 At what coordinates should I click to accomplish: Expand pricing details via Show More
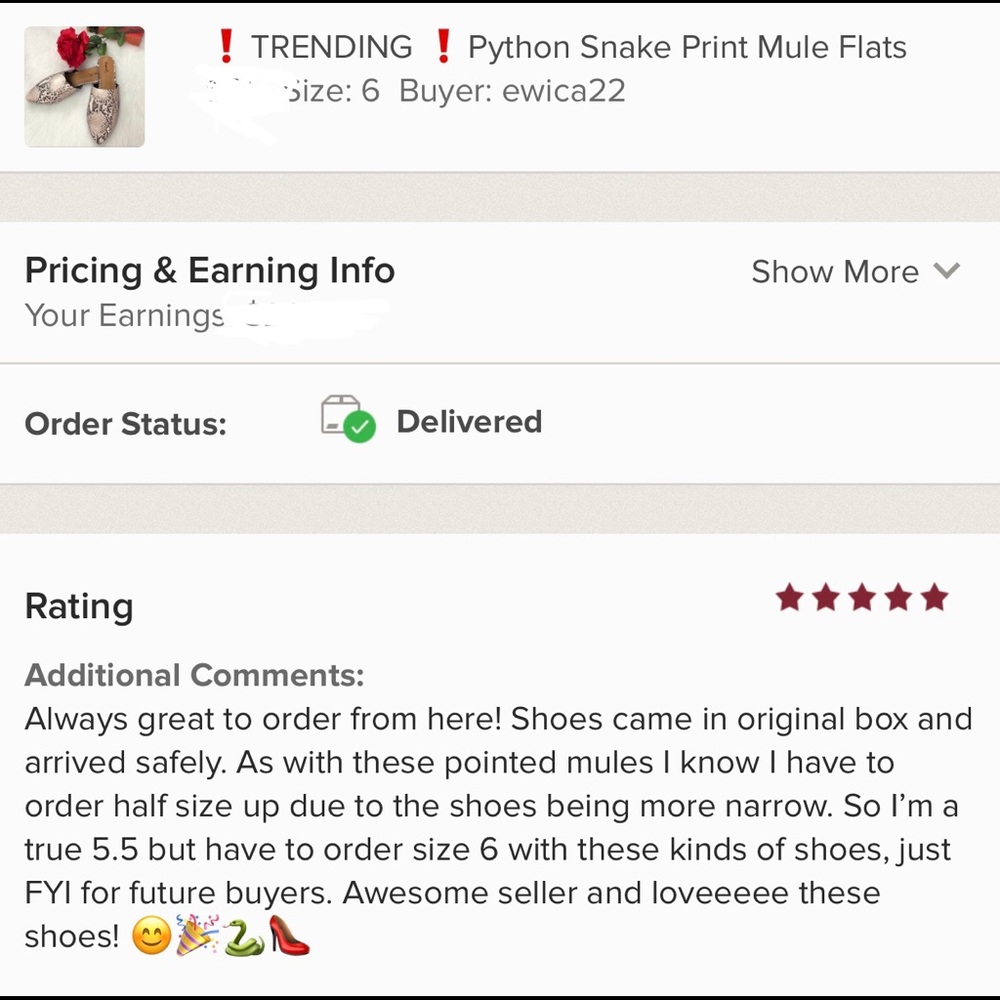pyautogui.click(x=834, y=272)
